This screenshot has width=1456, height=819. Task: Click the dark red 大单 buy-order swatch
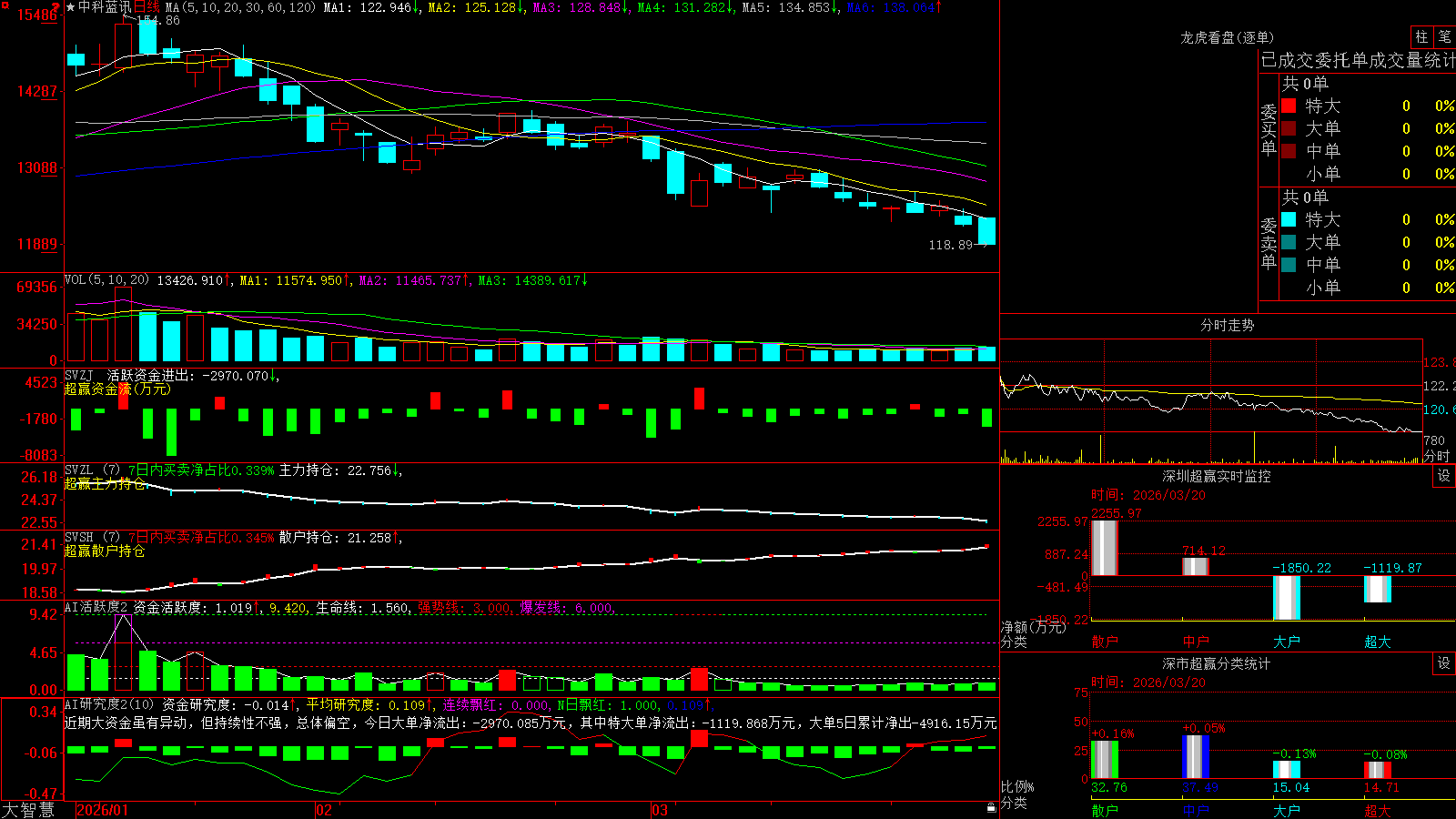[x=1289, y=128]
